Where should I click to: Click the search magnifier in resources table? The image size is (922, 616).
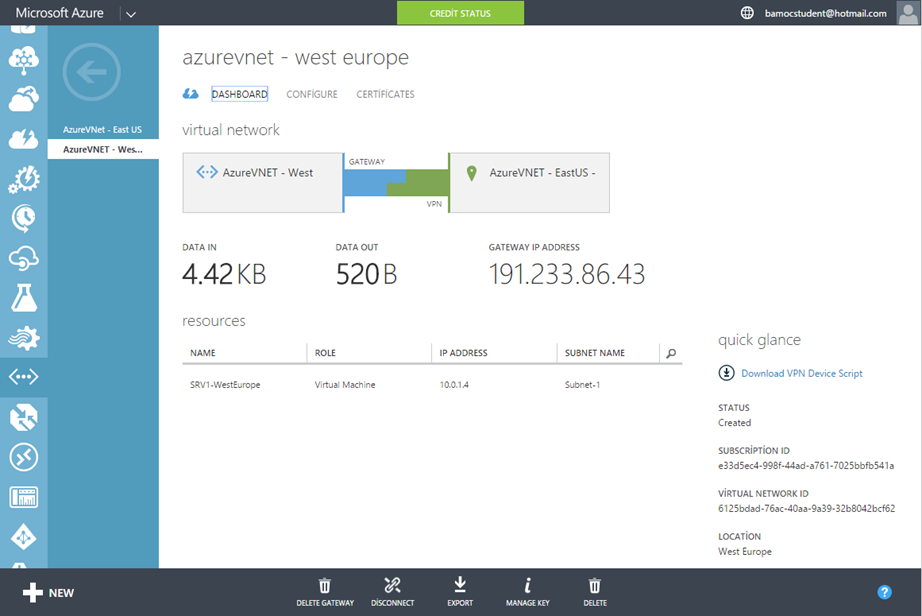pos(671,353)
